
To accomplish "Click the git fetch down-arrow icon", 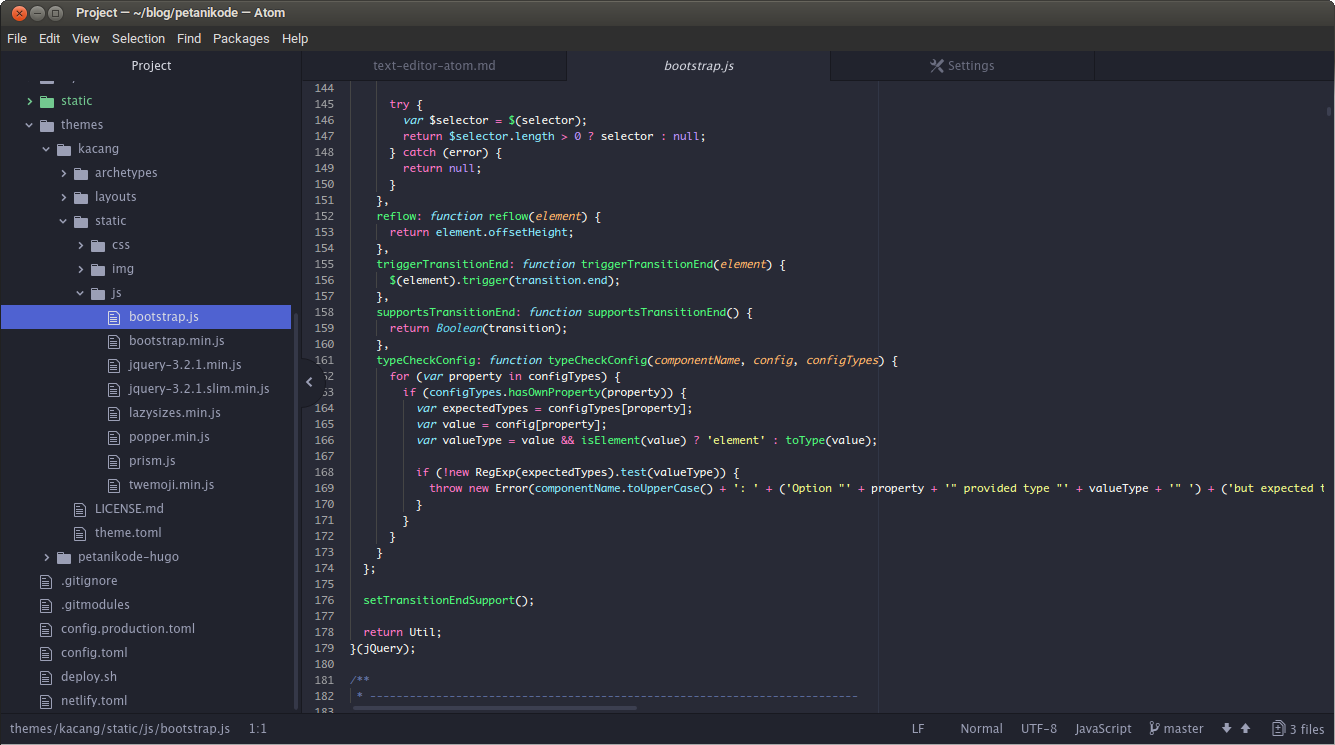I will coord(1227,729).
